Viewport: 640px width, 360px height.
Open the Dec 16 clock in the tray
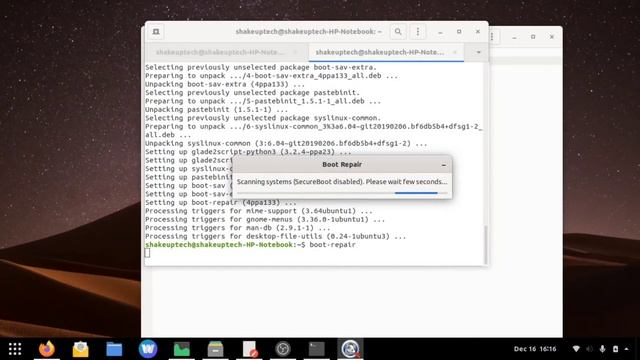click(535, 349)
